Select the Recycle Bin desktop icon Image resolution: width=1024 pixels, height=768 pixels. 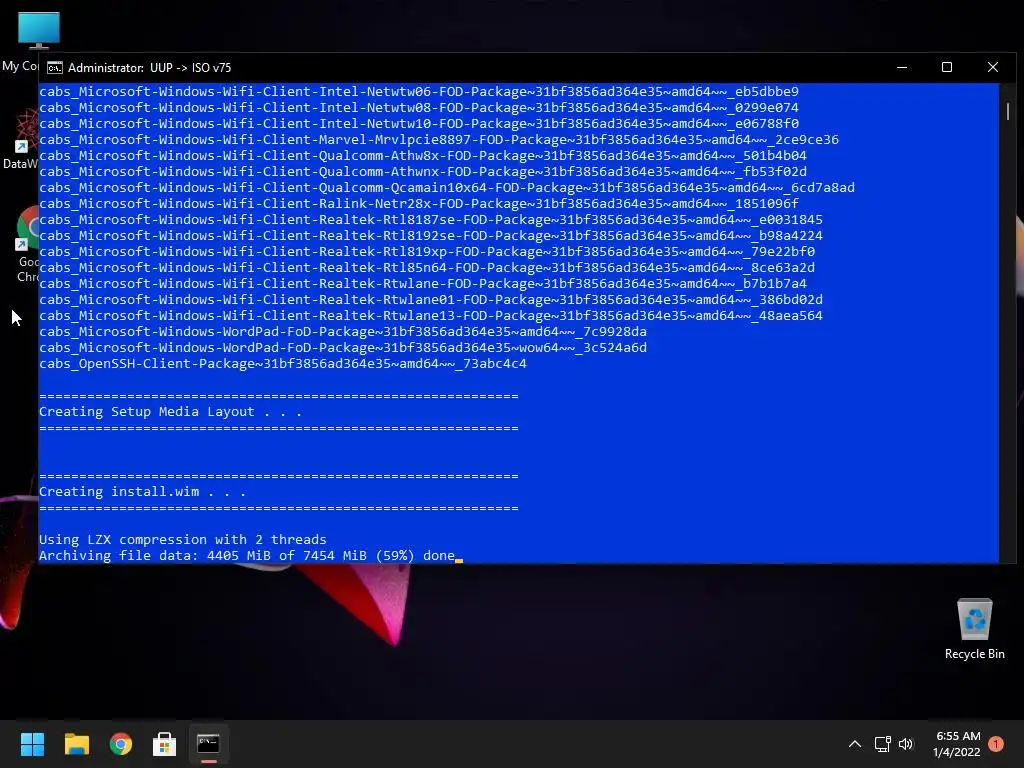[x=974, y=629]
